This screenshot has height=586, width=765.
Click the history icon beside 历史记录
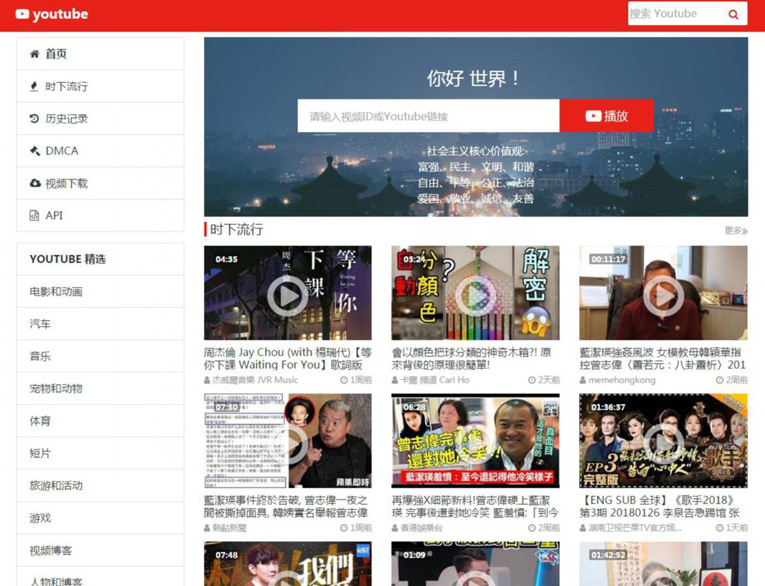point(34,118)
